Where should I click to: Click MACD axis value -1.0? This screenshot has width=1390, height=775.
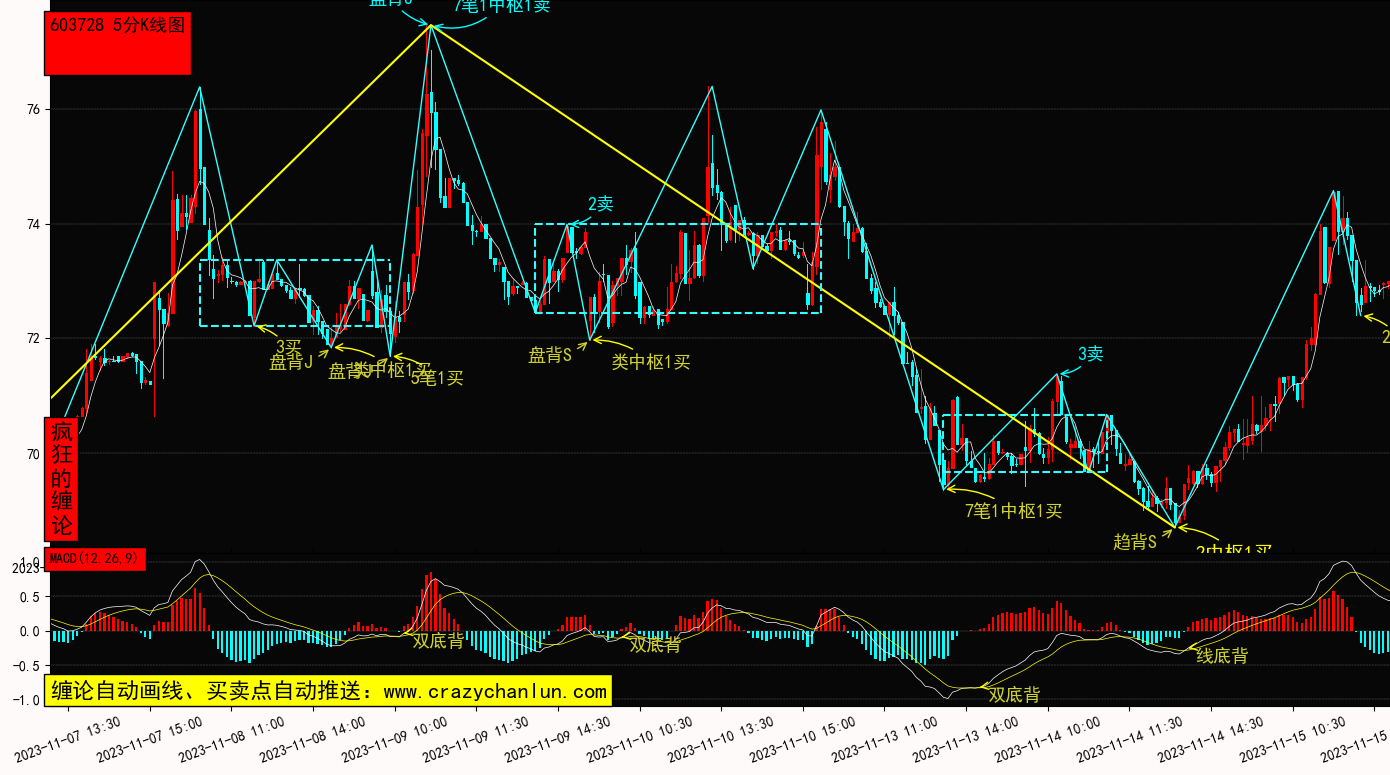click(26, 701)
